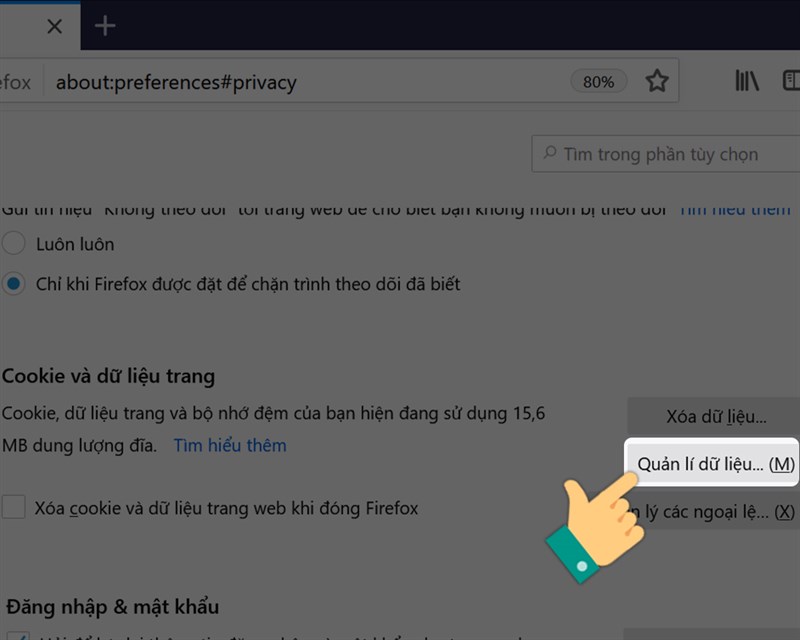
Task: Bookmark this page with the star icon
Action: coord(657,81)
